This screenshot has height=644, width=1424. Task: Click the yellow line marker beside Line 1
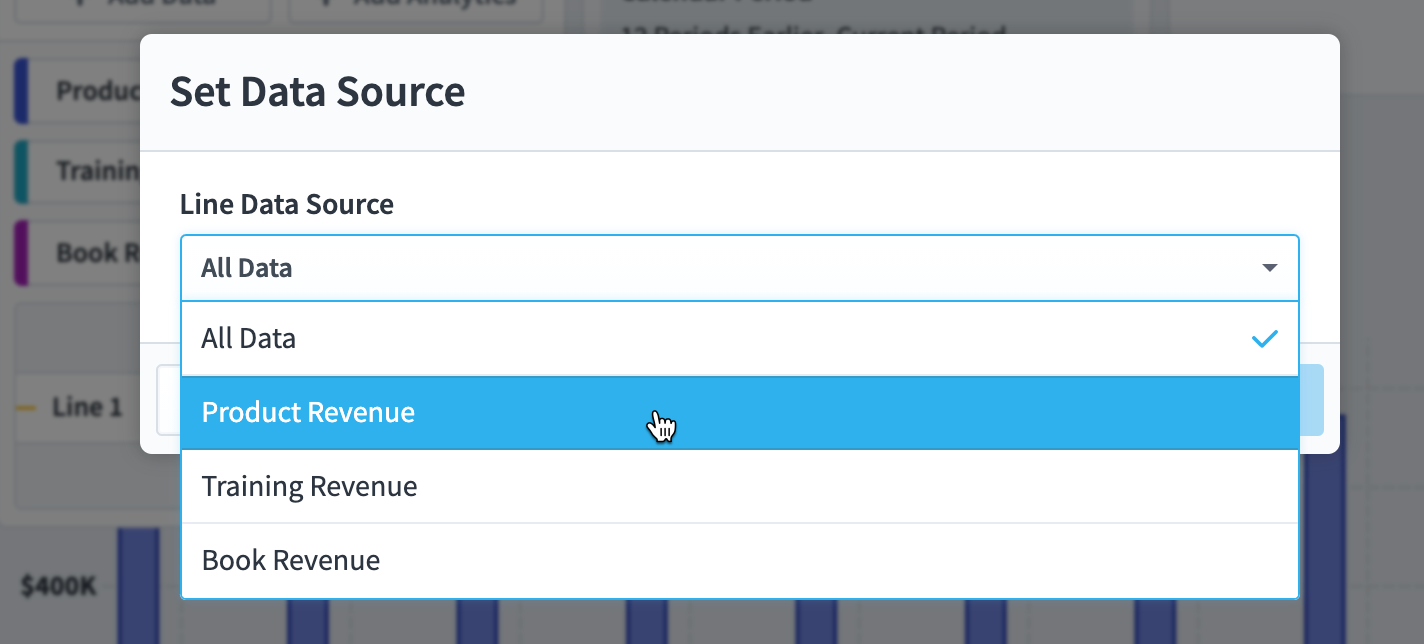click(x=27, y=408)
